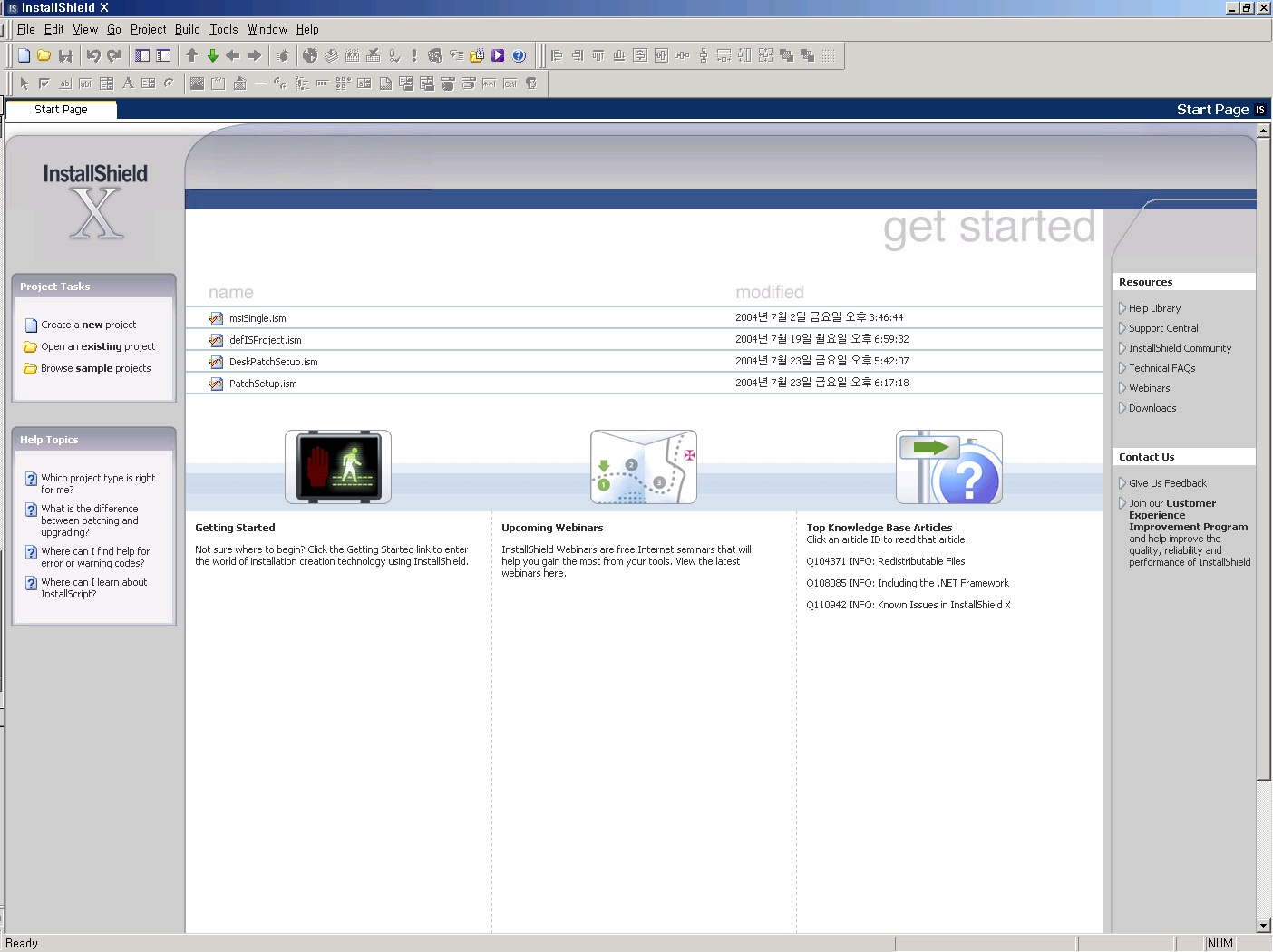The image size is (1273, 952).
Task: Click the globe toolbar icon
Action: point(310,55)
